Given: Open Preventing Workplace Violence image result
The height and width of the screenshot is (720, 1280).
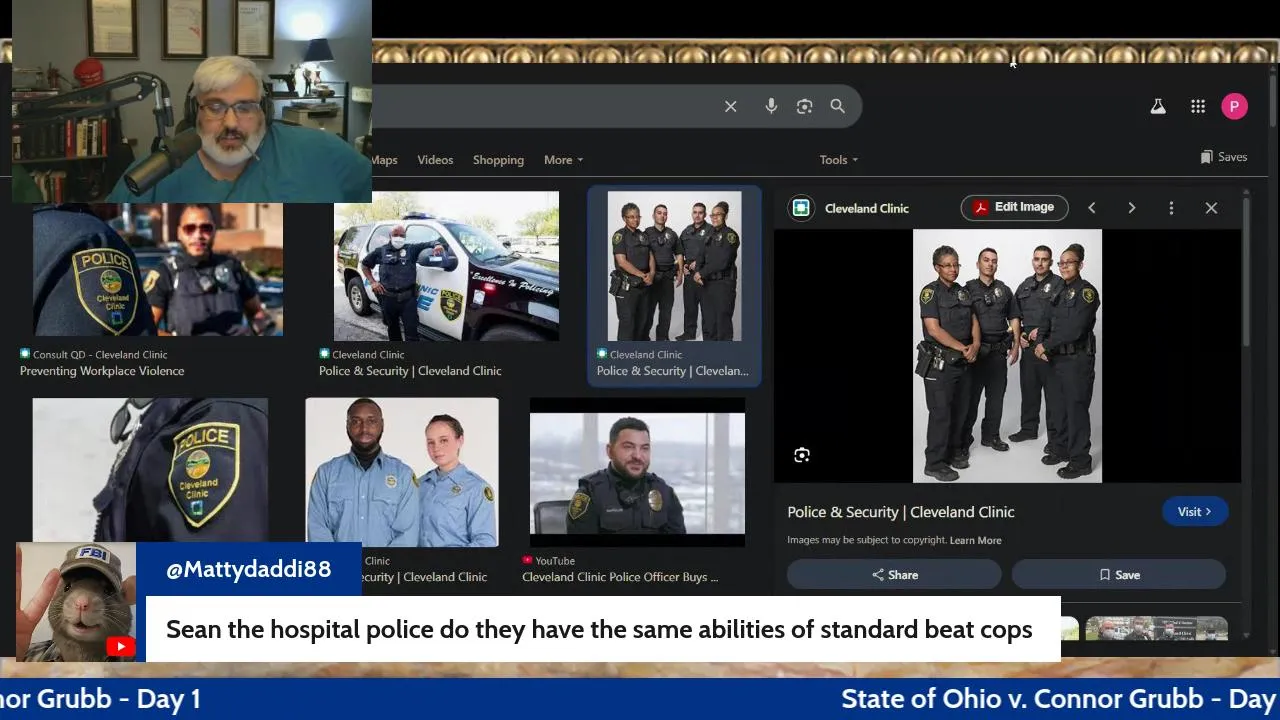Looking at the screenshot, I should 158,269.
